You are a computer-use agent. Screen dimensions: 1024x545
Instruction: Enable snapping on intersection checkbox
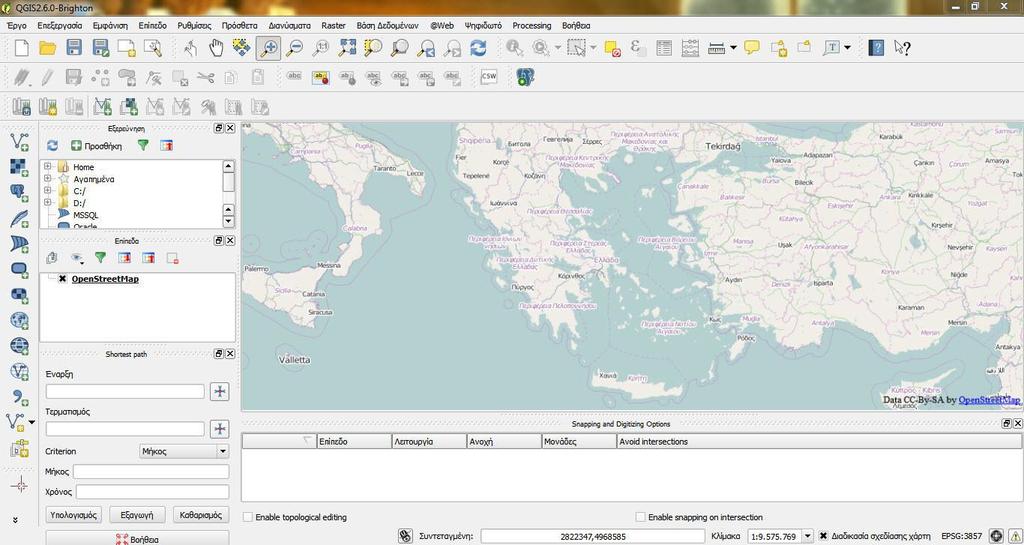pyautogui.click(x=641, y=517)
